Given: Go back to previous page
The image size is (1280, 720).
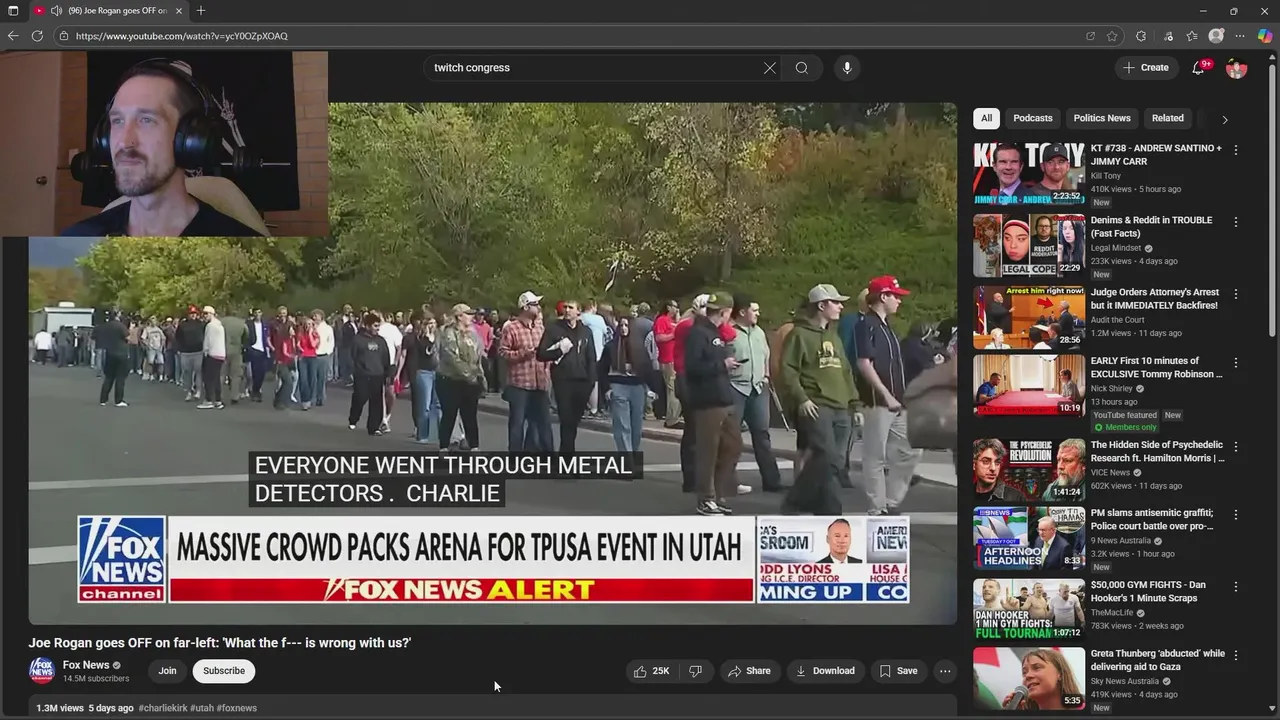Looking at the screenshot, I should pos(13,36).
